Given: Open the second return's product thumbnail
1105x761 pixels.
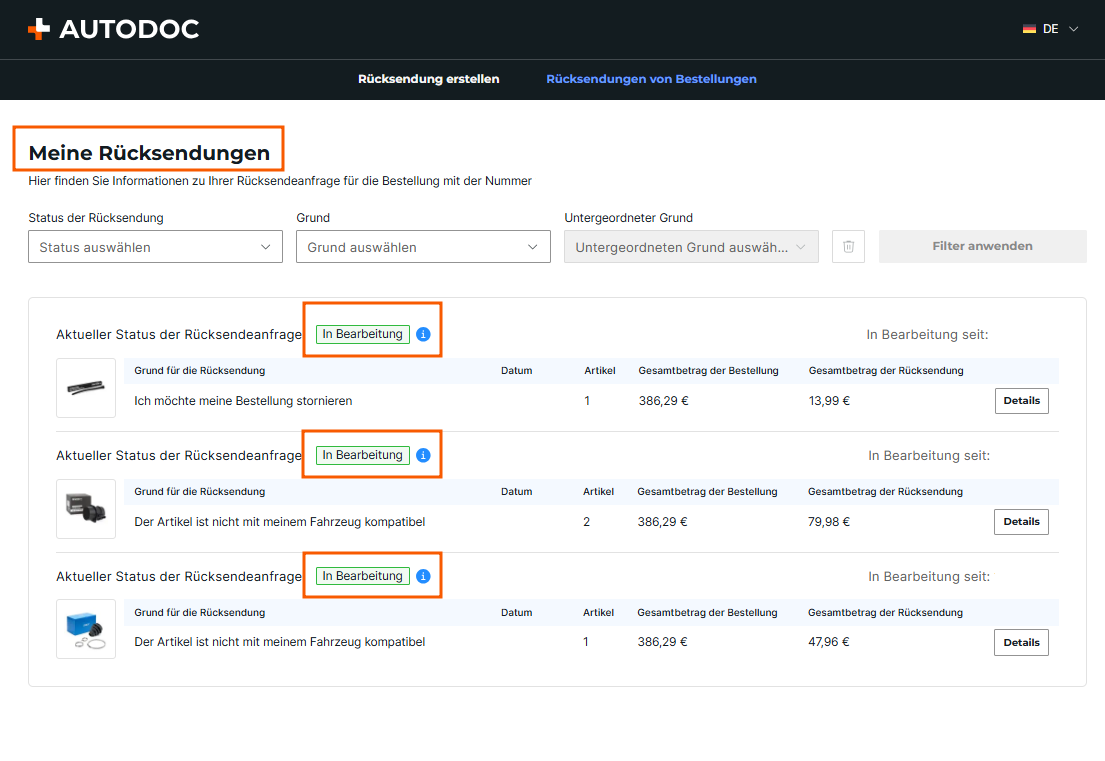Looking at the screenshot, I should 86,509.
